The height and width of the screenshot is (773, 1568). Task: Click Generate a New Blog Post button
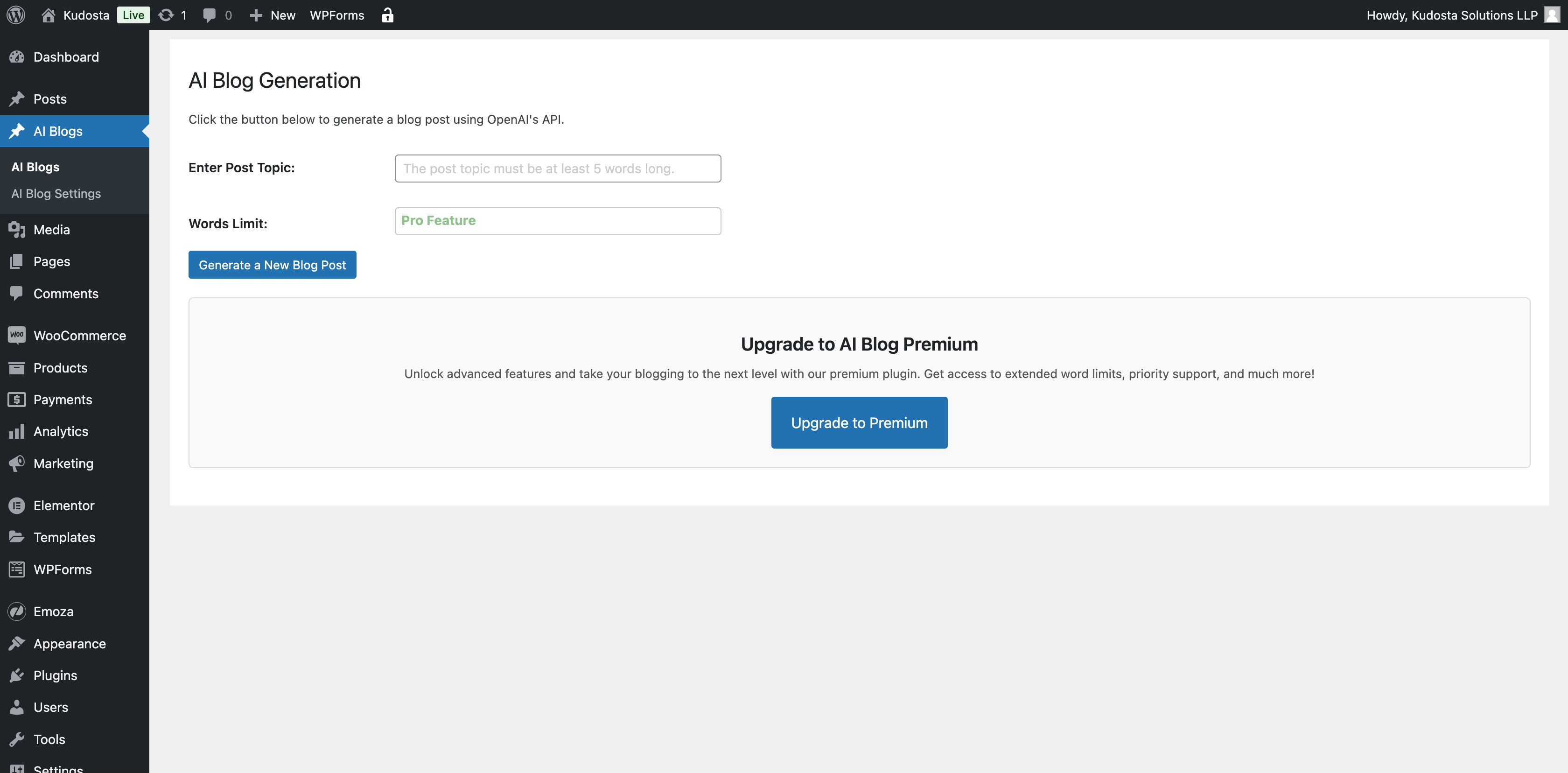coord(272,265)
